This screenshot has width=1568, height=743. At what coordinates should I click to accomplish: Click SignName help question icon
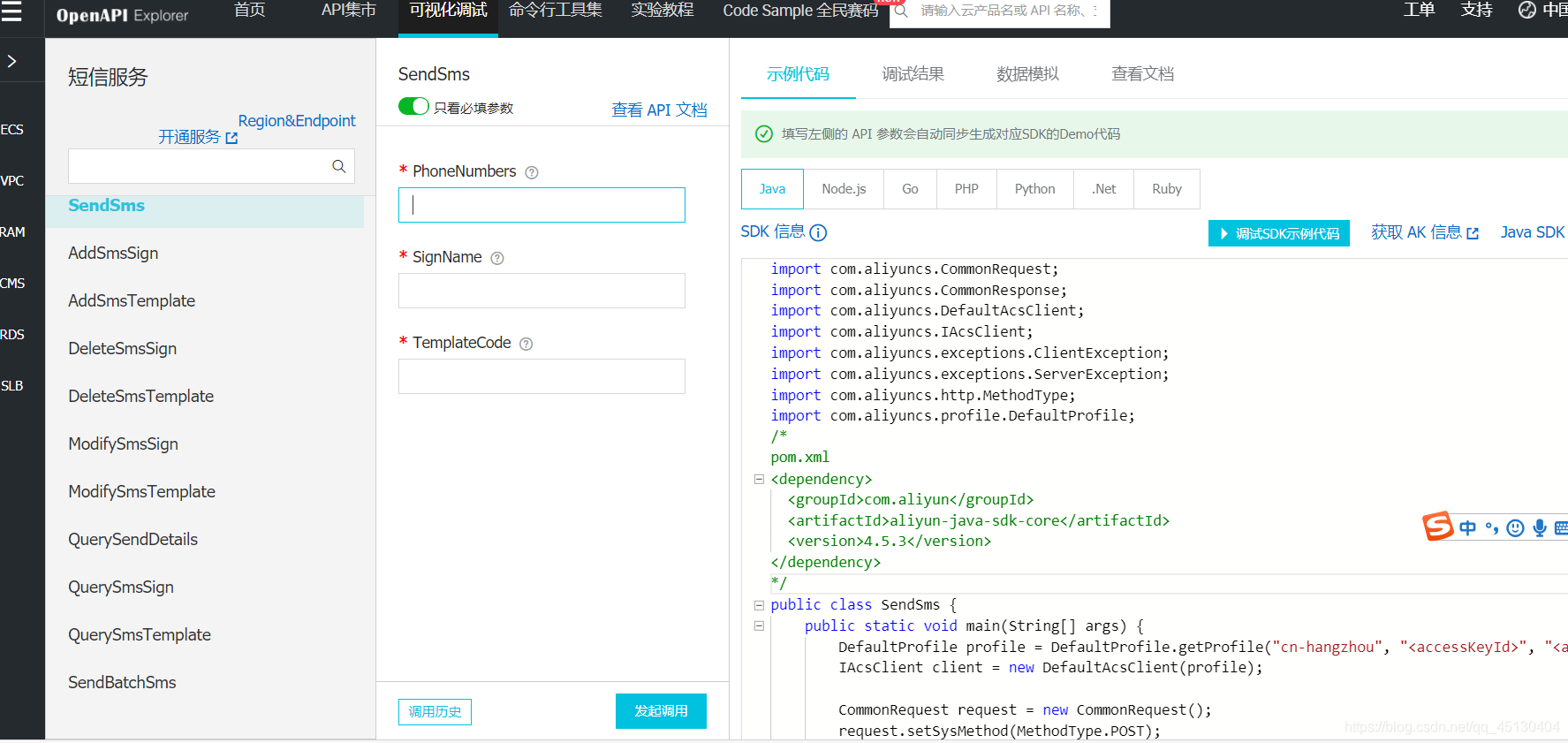click(x=497, y=258)
